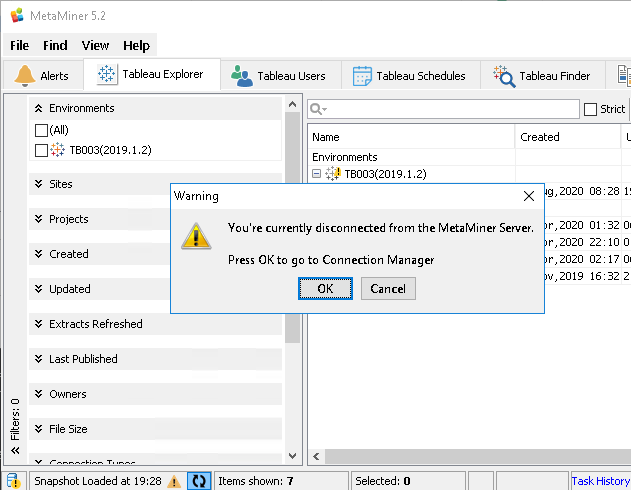Click the Tableau Users people icon
This screenshot has height=490, width=631.
241,76
